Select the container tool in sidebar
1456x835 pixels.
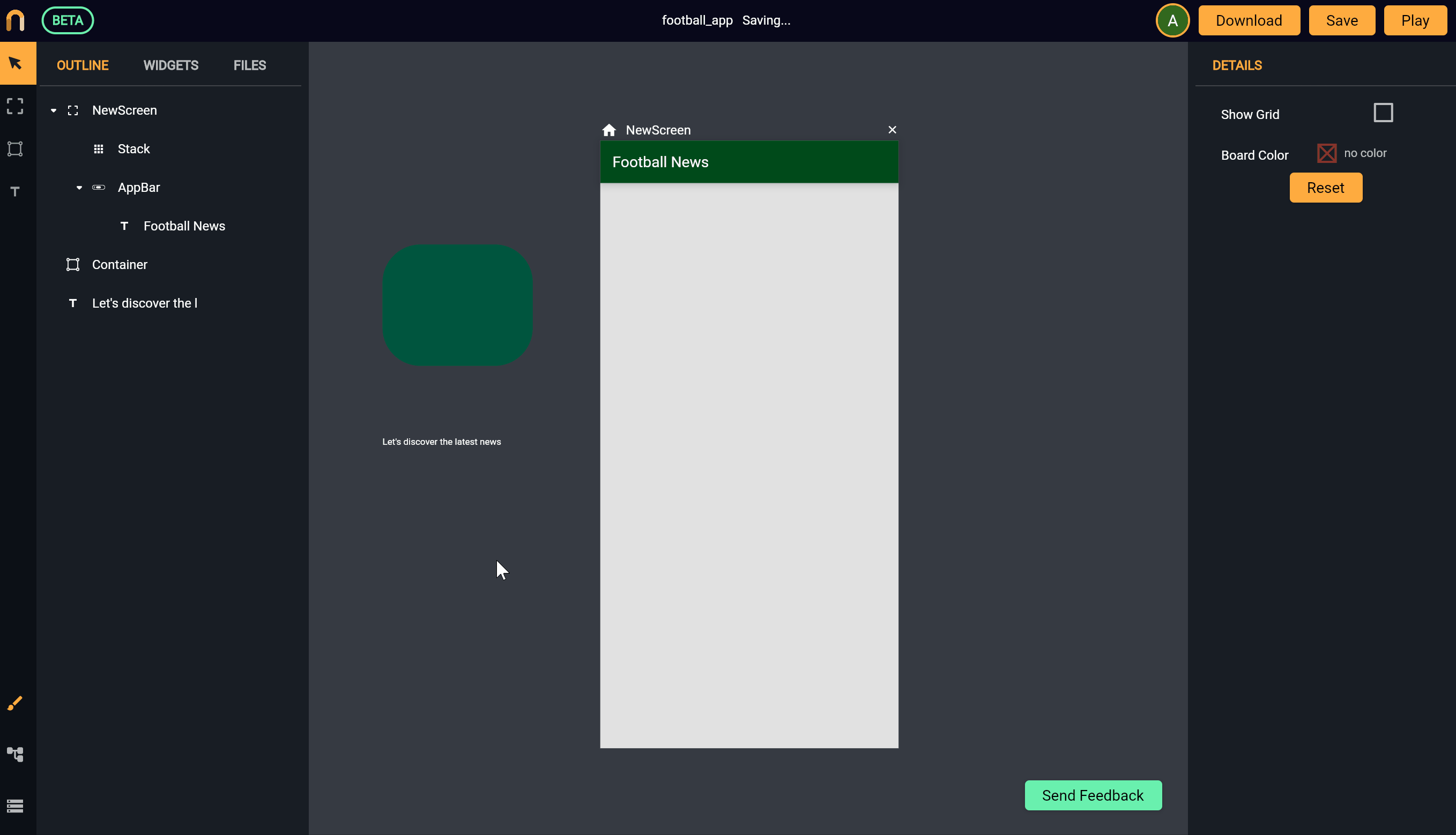coord(16,149)
